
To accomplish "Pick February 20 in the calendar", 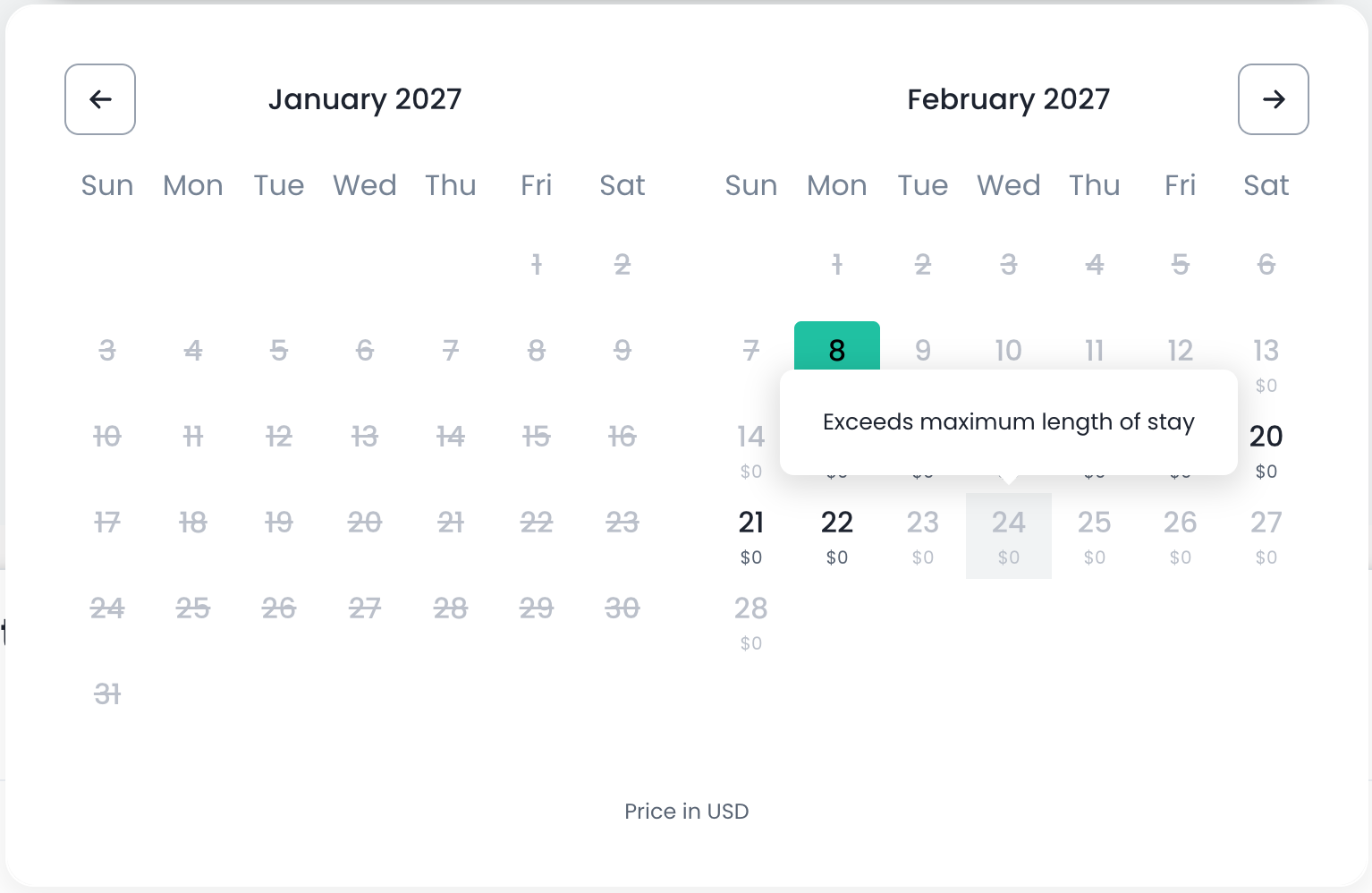I will [1266, 446].
